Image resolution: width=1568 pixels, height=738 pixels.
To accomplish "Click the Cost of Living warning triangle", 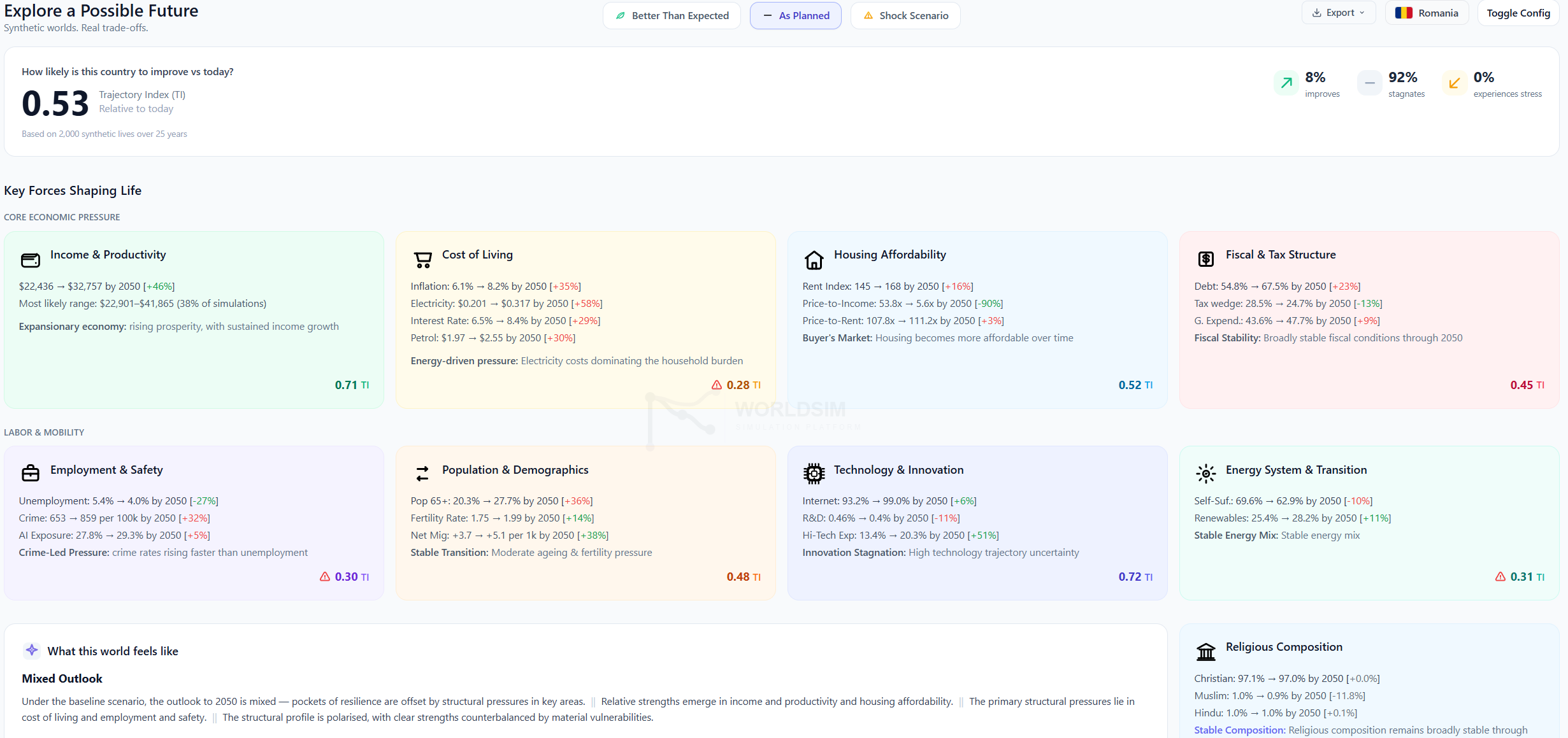I will [717, 385].
